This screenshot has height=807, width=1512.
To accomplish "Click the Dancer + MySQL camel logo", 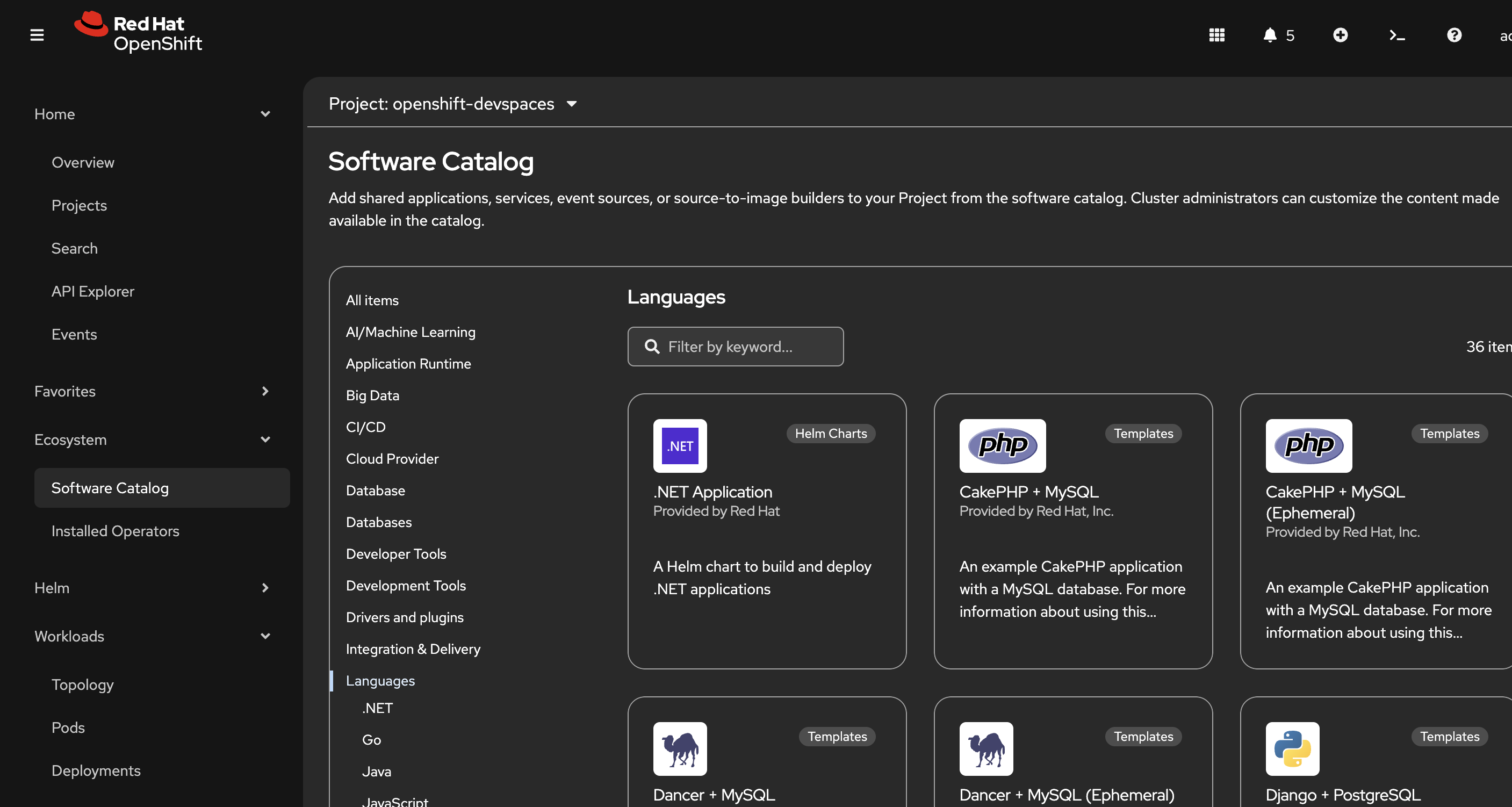I will point(680,748).
